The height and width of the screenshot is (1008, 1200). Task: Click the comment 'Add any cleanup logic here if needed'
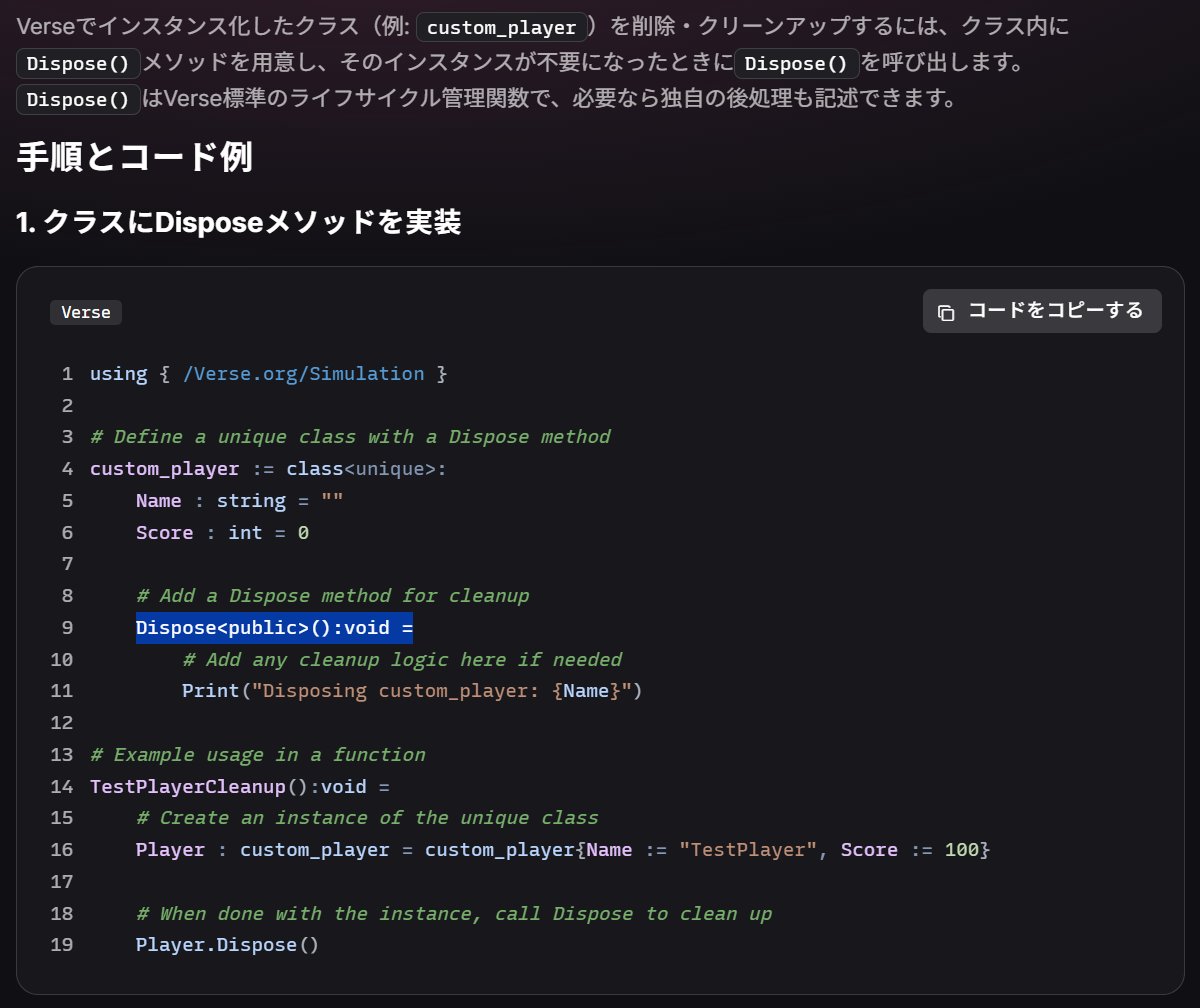coord(402,659)
